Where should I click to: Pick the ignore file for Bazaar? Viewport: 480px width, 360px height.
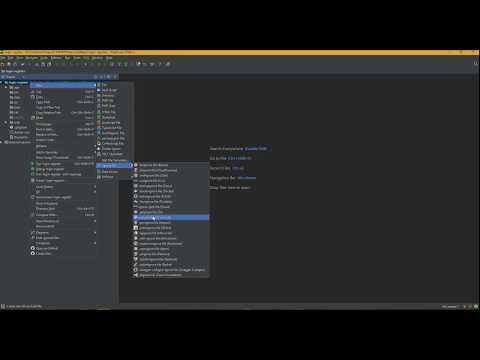[x=171, y=165]
